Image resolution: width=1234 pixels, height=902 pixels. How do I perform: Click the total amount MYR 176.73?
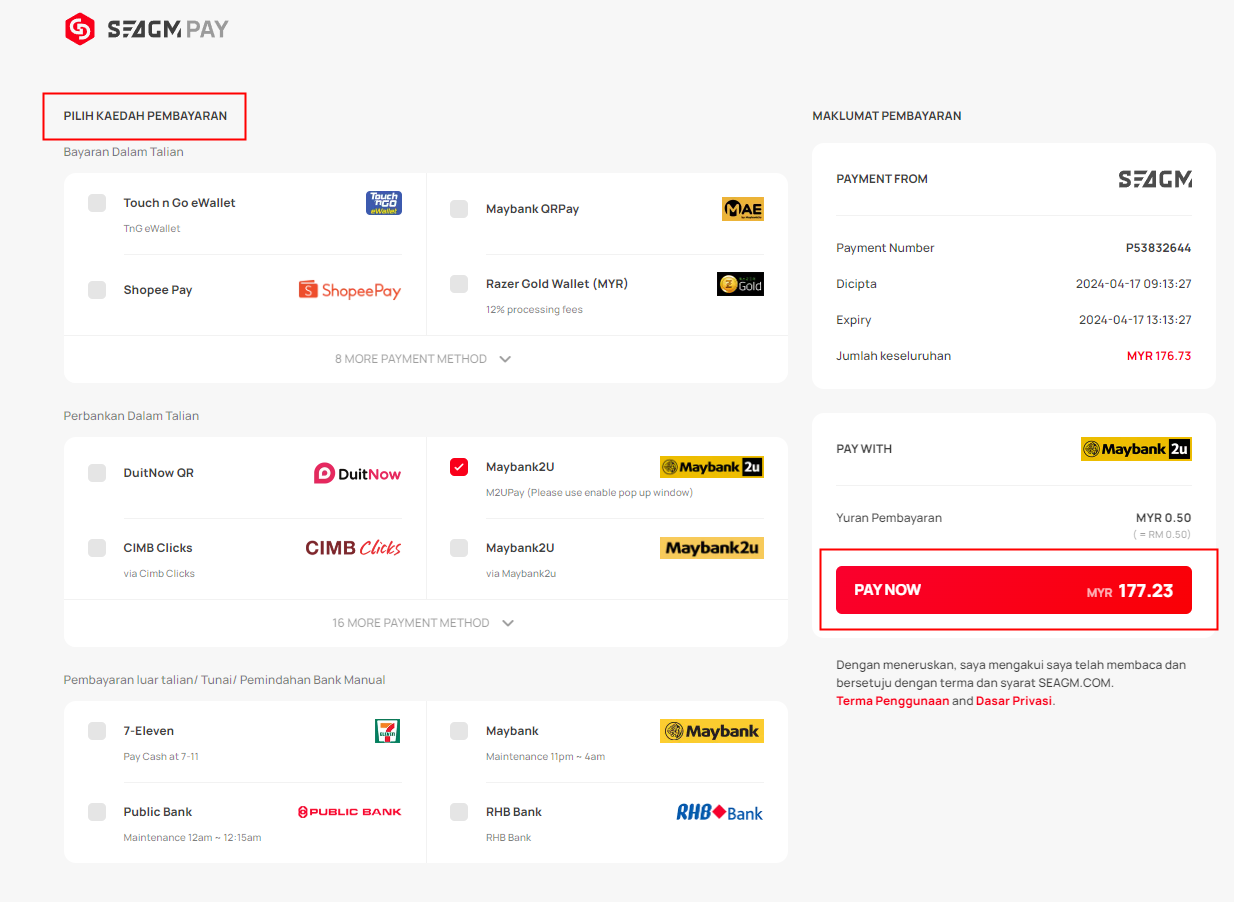pyautogui.click(x=1159, y=356)
